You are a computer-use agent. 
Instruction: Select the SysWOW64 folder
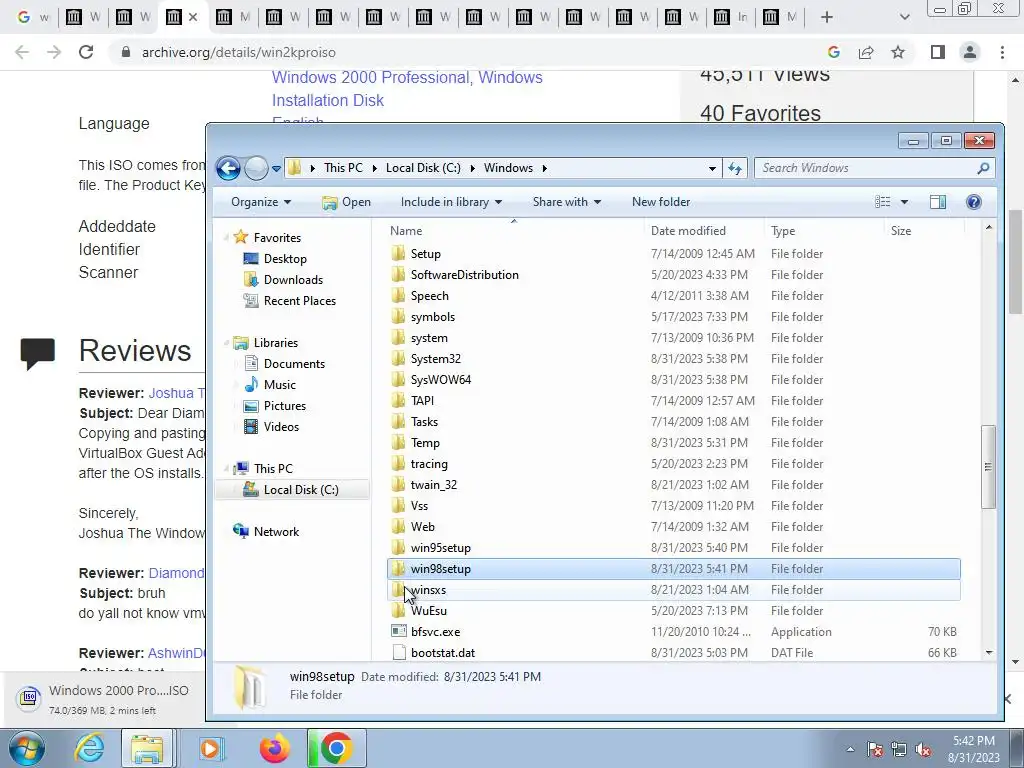441,379
